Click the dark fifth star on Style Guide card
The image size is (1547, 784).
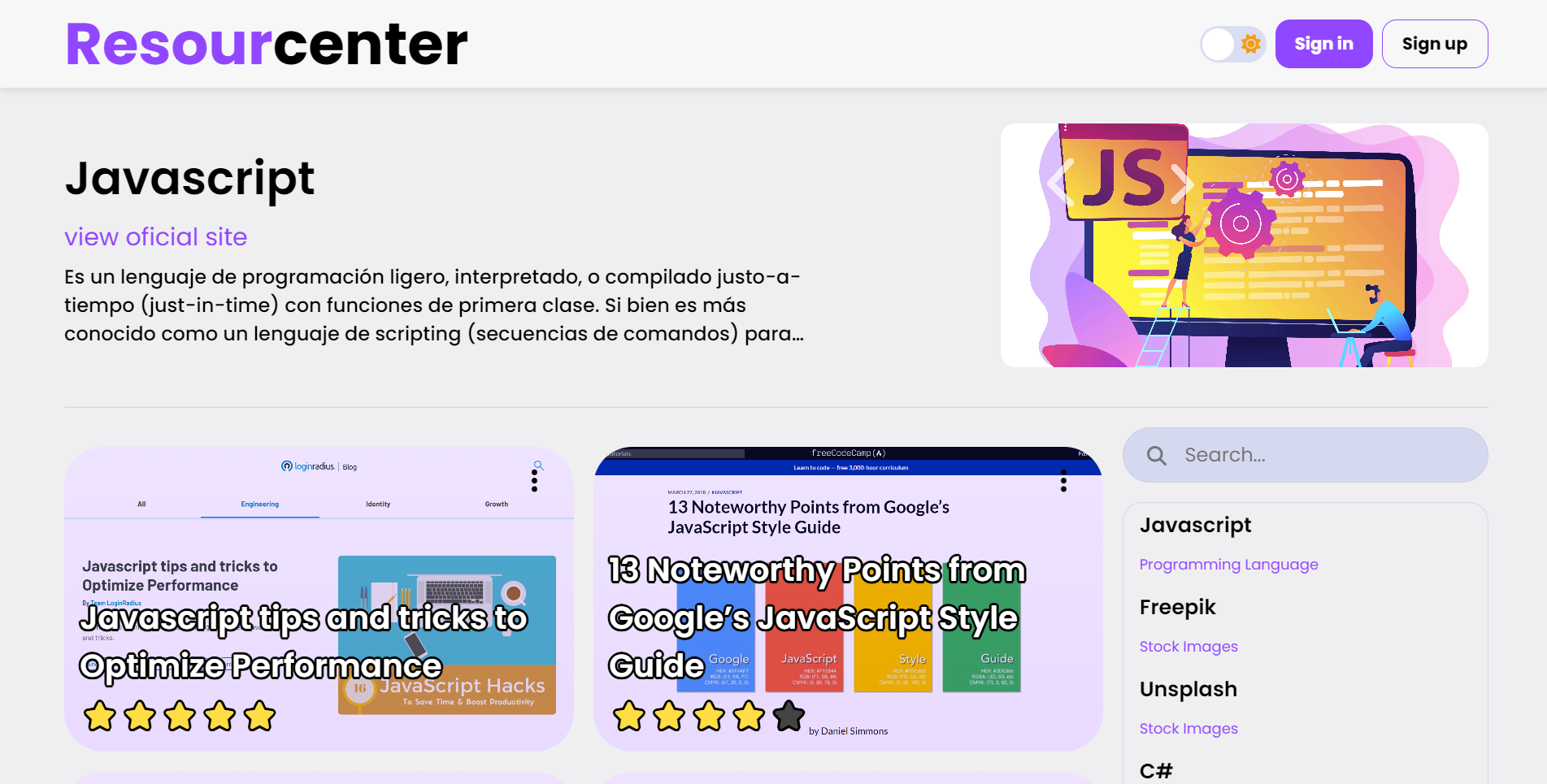(789, 716)
